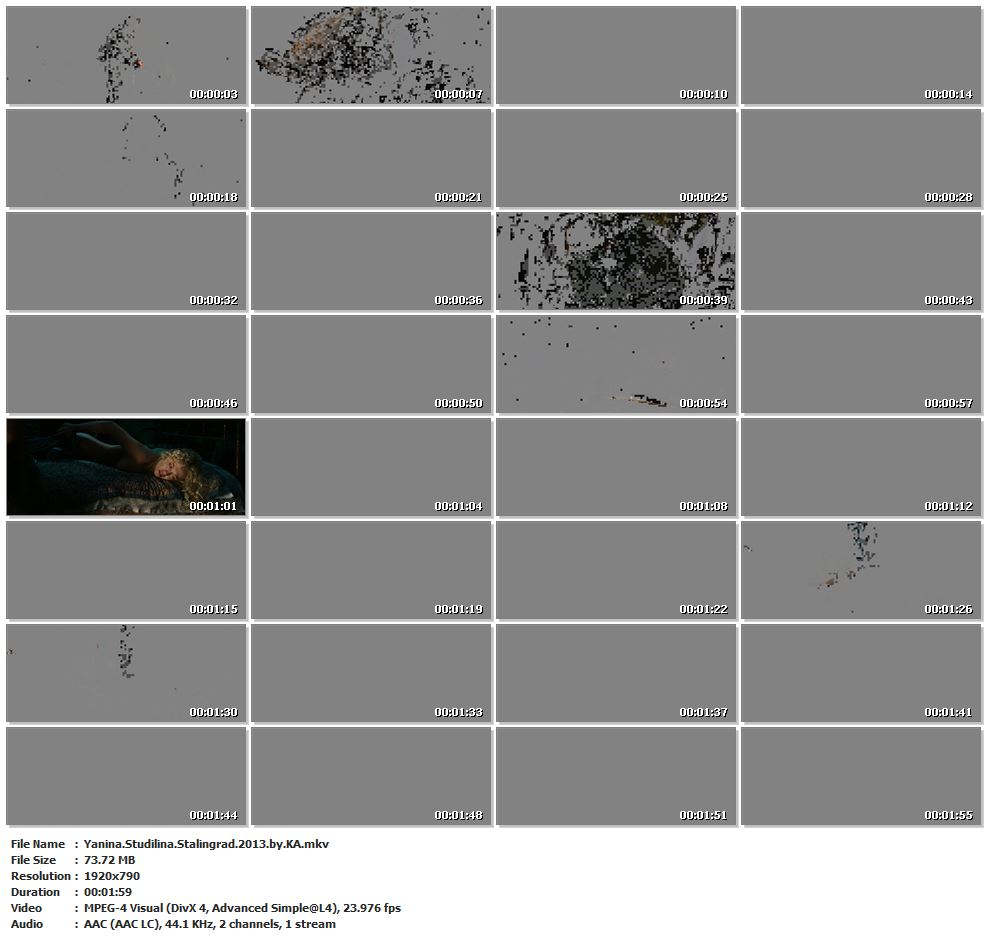
Task: Choose the 00:00:25 thumbnail
Action: [x=616, y=158]
